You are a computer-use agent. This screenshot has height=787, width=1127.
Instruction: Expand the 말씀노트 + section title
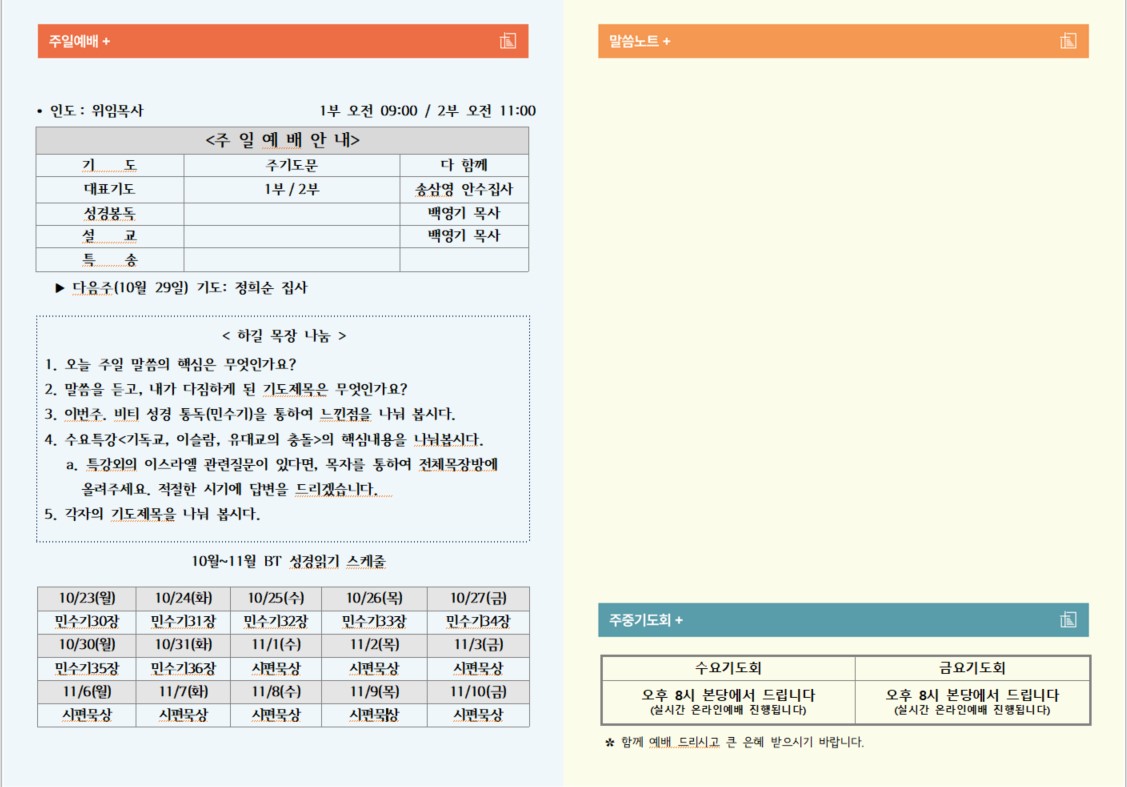(640, 41)
